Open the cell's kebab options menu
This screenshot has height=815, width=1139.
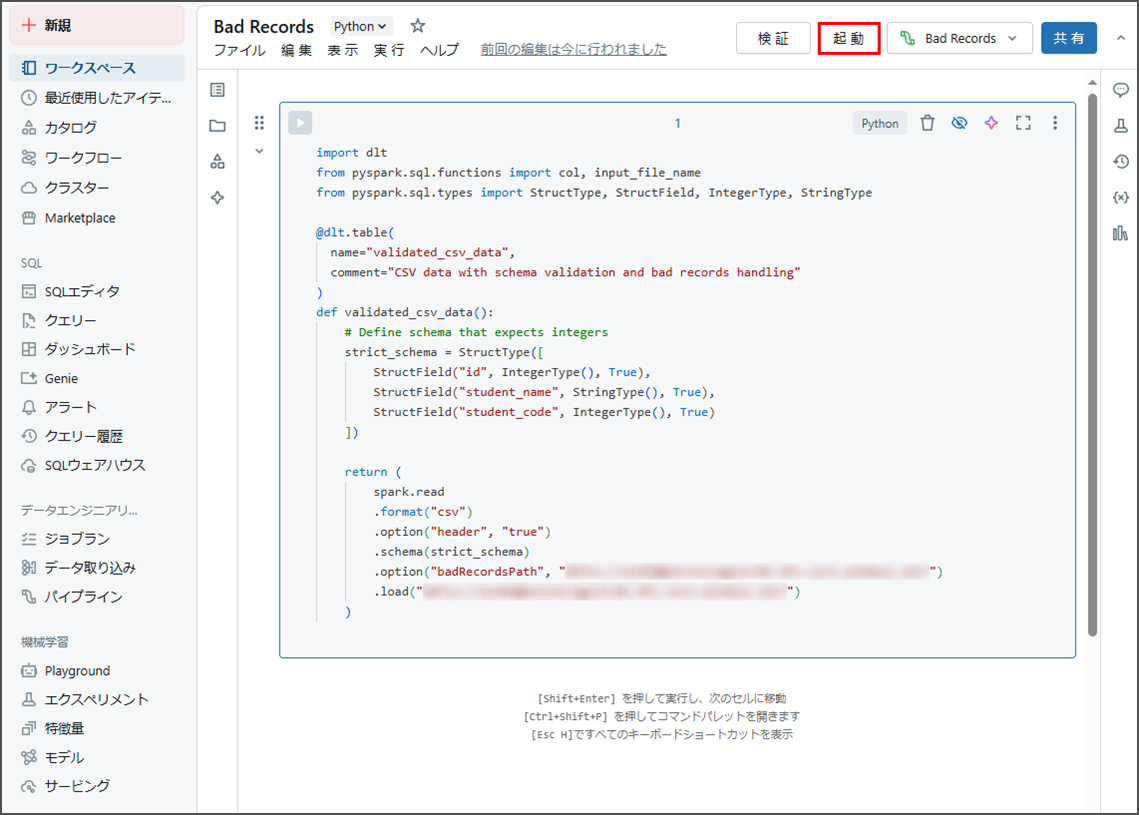[x=1054, y=123]
